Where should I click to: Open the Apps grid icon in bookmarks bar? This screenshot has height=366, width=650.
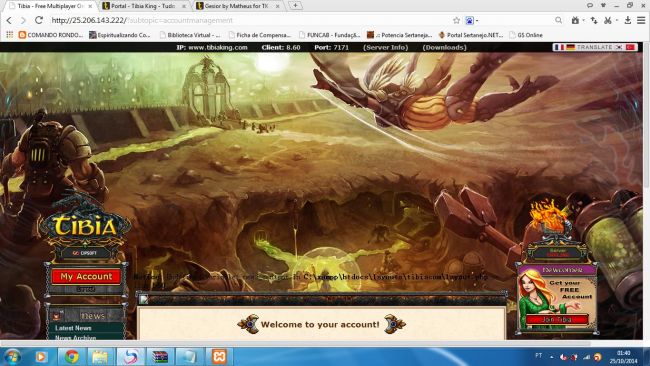9,35
